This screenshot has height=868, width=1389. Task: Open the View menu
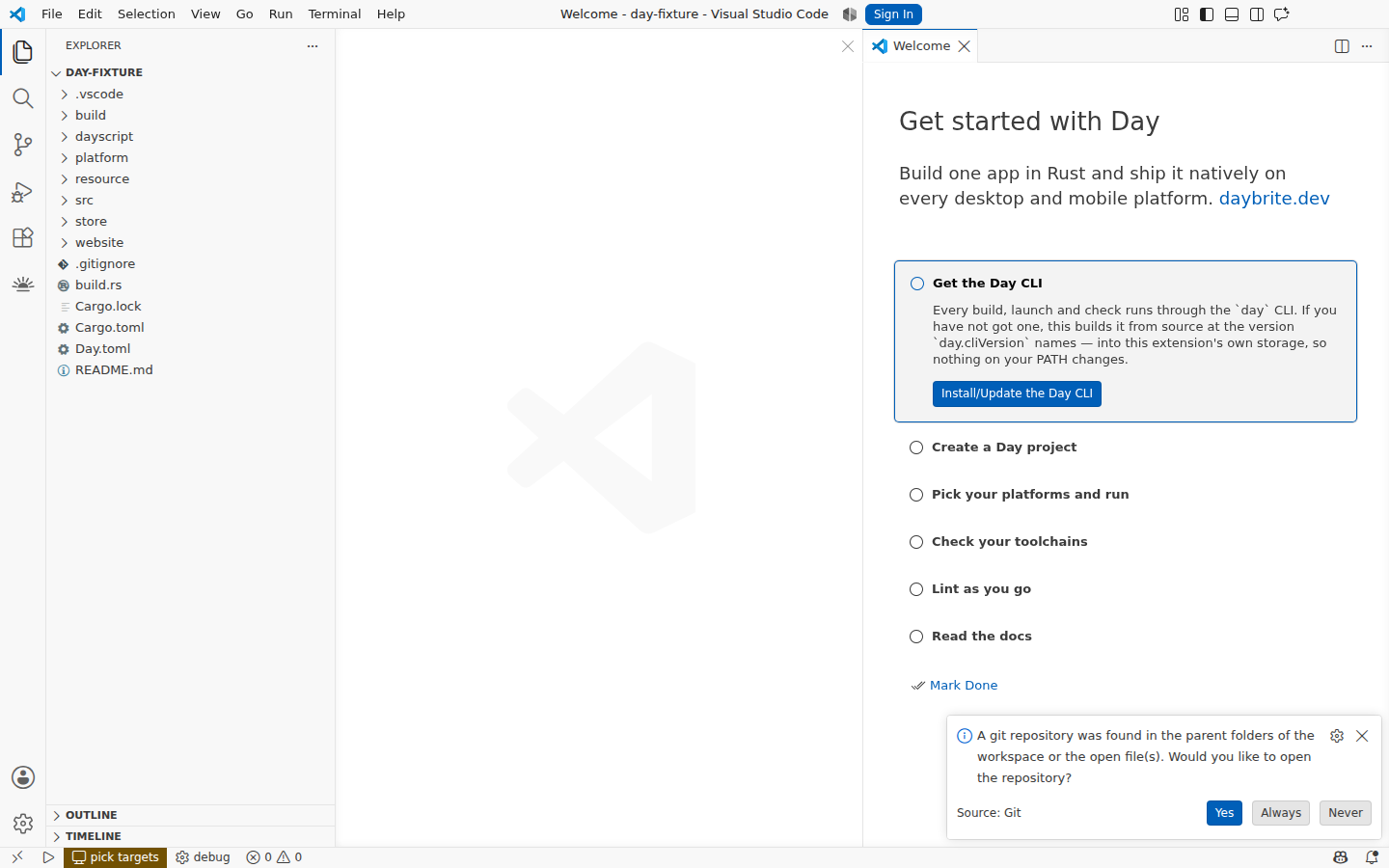pyautogui.click(x=205, y=14)
